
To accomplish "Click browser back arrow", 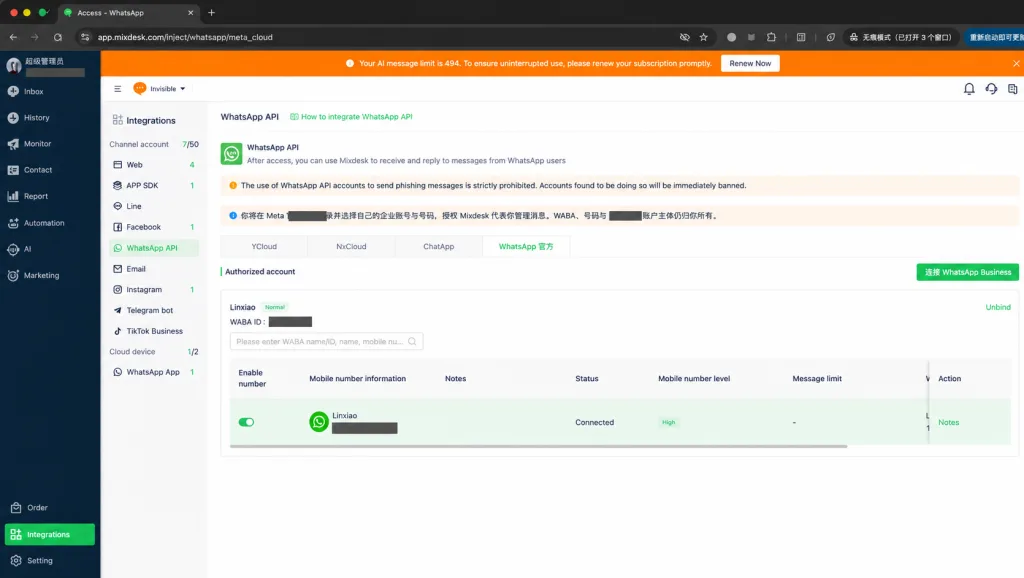I will click(x=13, y=37).
